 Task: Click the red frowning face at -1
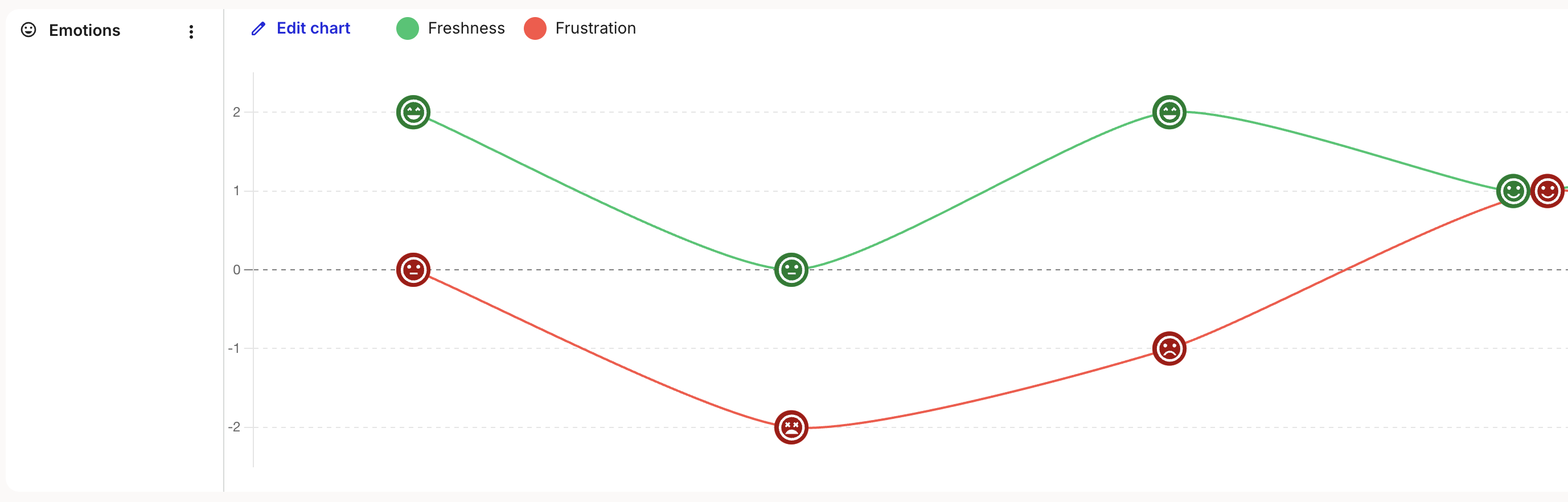point(1169,349)
